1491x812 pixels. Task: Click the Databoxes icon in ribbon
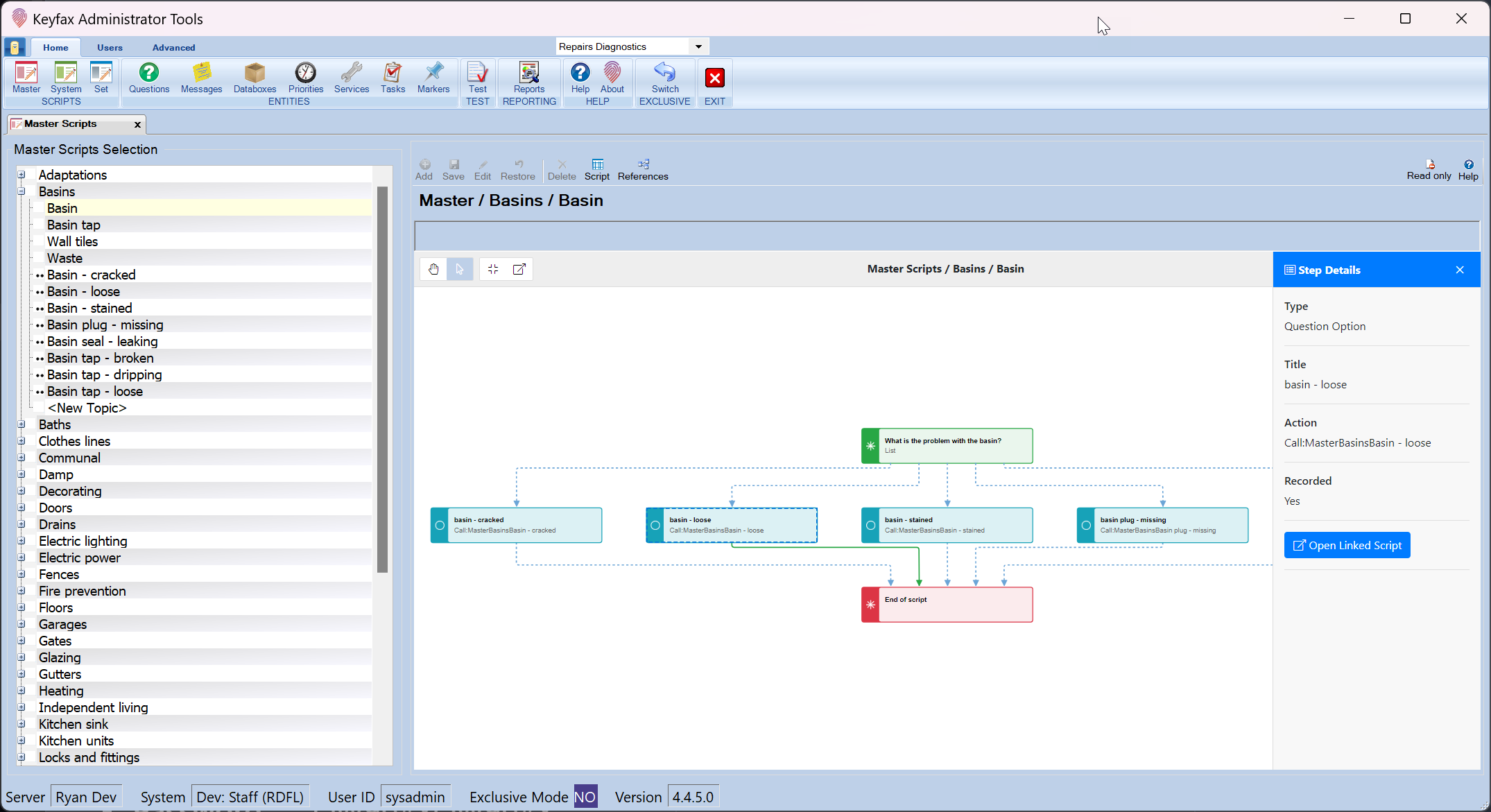click(x=255, y=74)
